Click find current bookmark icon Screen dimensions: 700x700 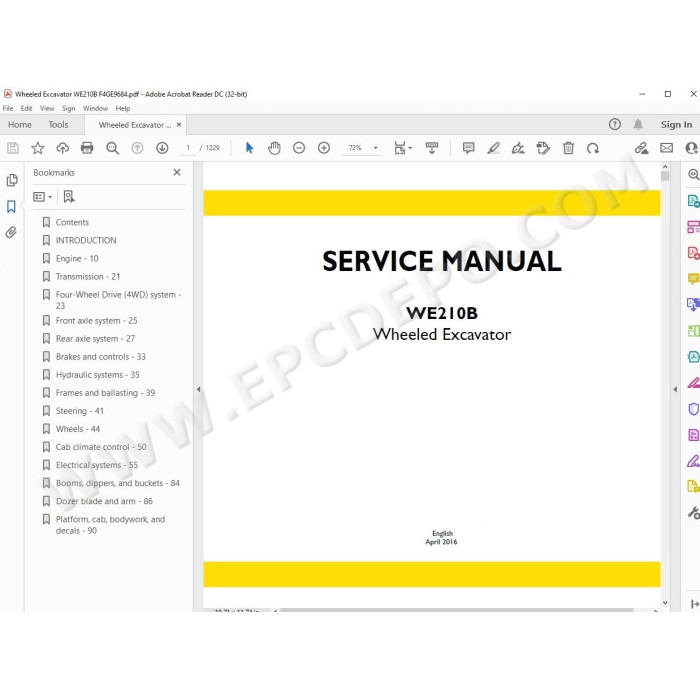[69, 196]
